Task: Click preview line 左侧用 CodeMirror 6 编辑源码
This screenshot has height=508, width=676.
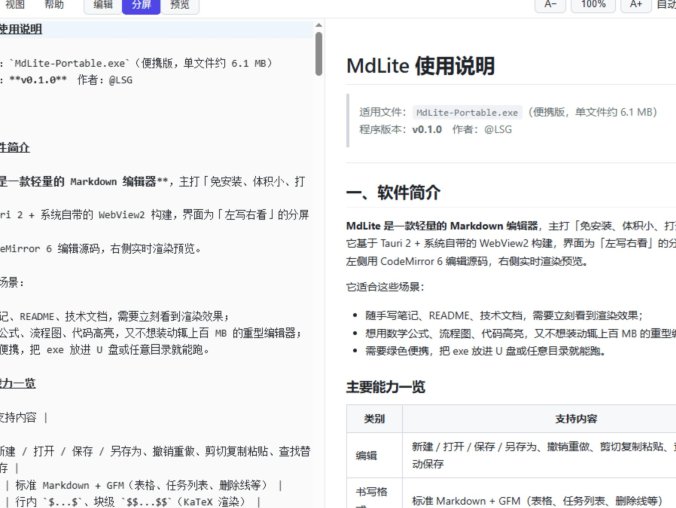Action: (x=466, y=261)
